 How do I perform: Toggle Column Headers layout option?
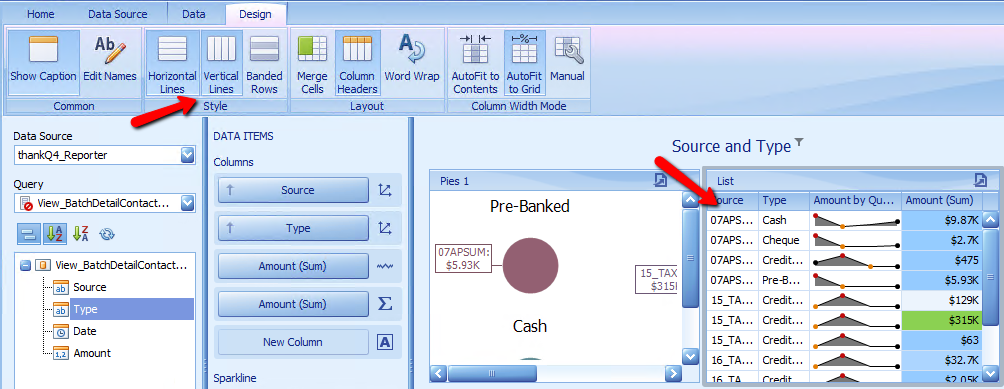[x=357, y=62]
